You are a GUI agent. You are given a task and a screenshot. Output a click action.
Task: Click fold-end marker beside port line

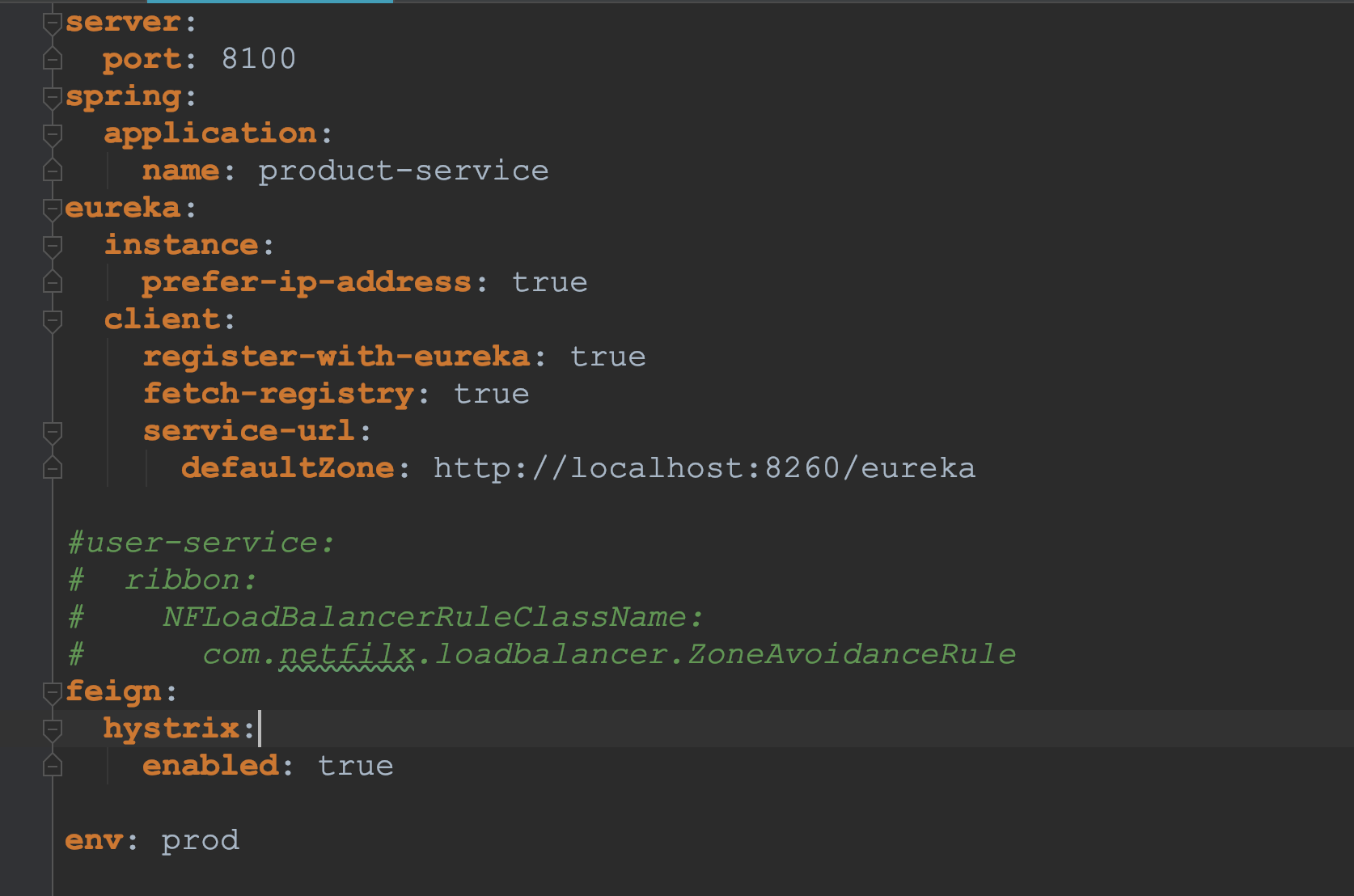point(53,59)
